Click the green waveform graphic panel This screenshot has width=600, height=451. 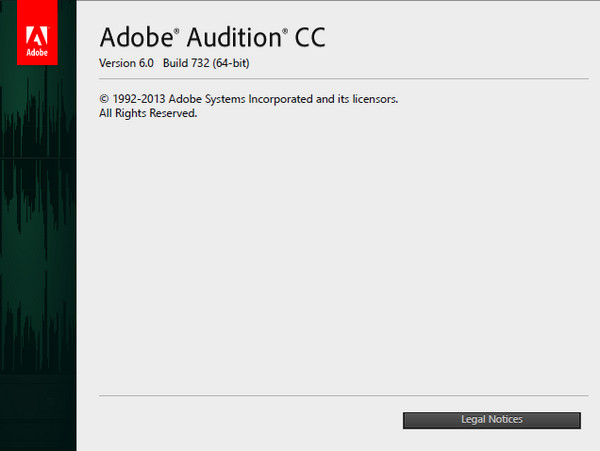click(x=38, y=250)
